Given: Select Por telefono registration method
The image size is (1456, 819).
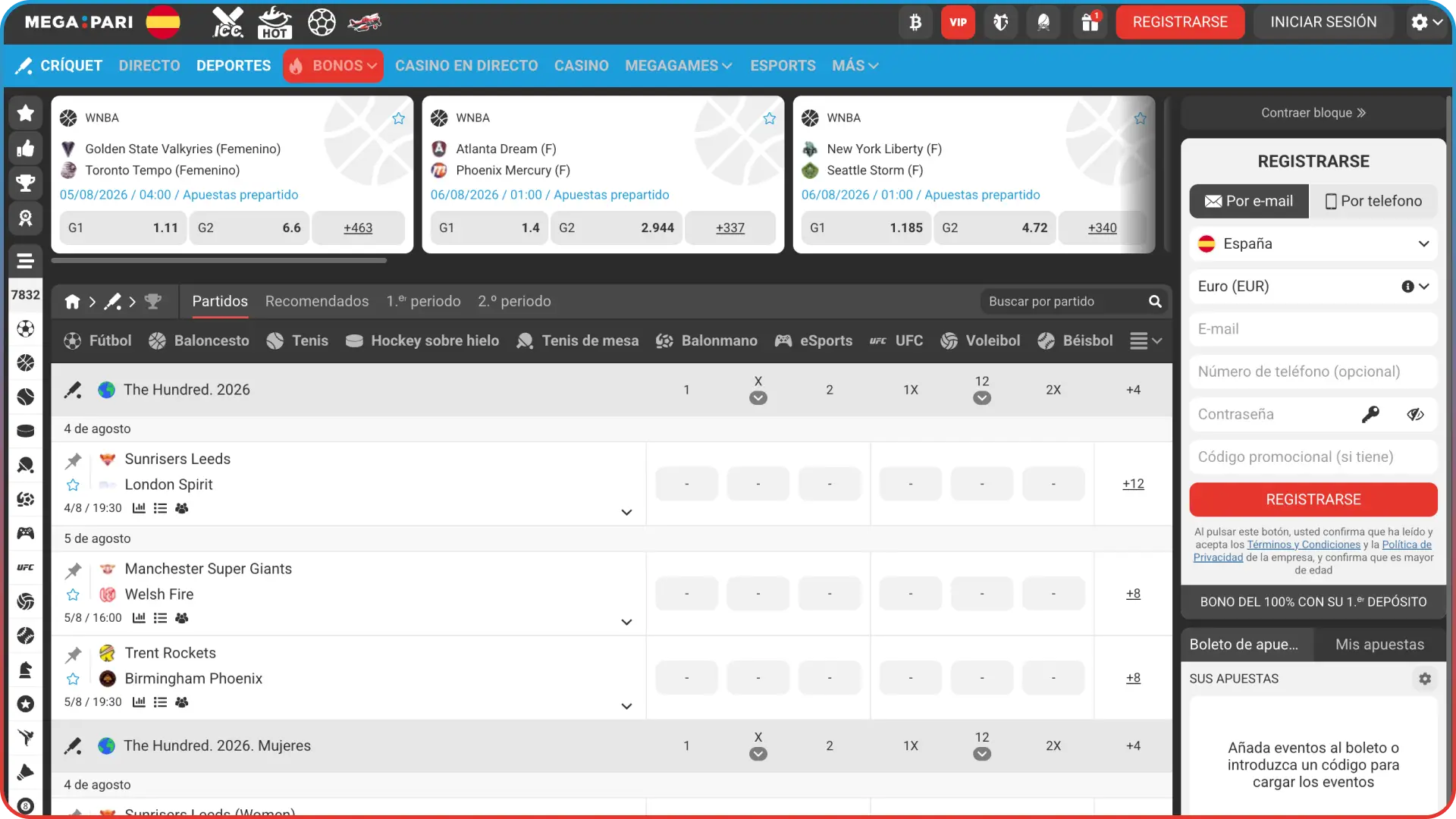Looking at the screenshot, I should (x=1373, y=201).
